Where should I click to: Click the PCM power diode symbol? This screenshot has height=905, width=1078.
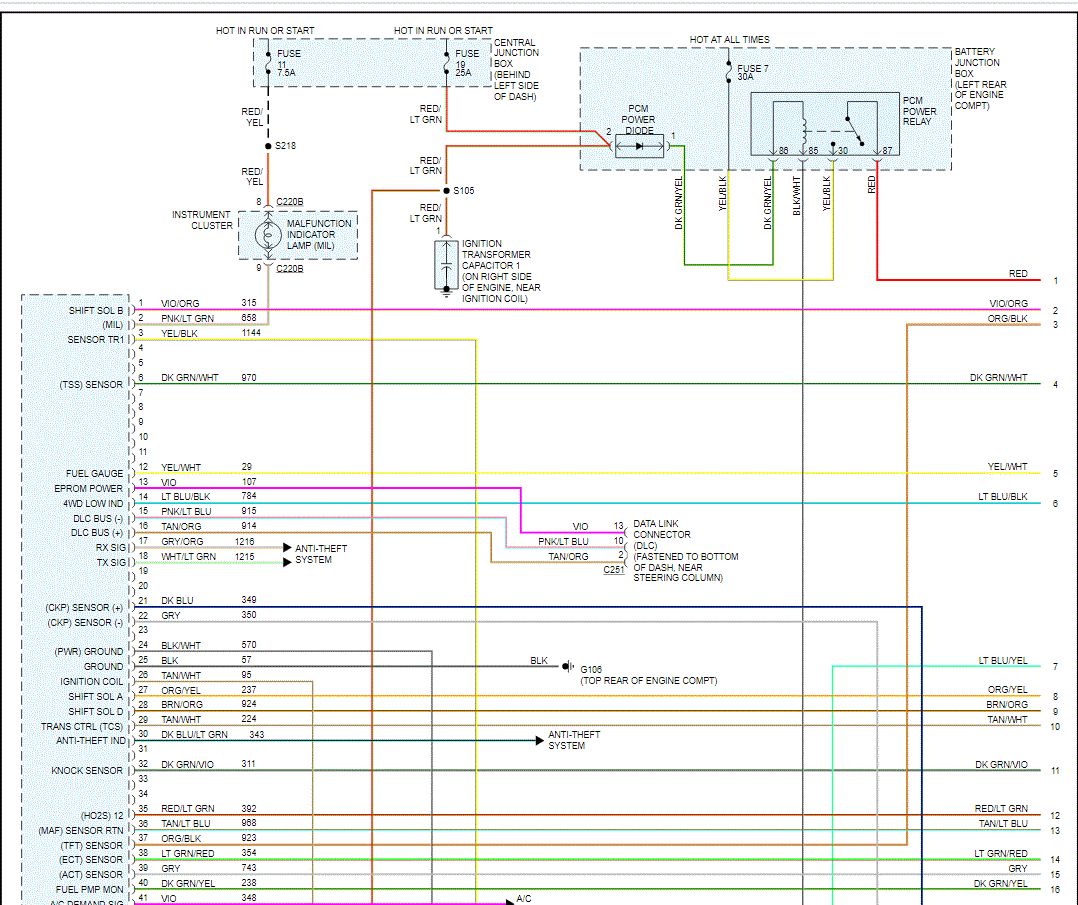point(640,146)
